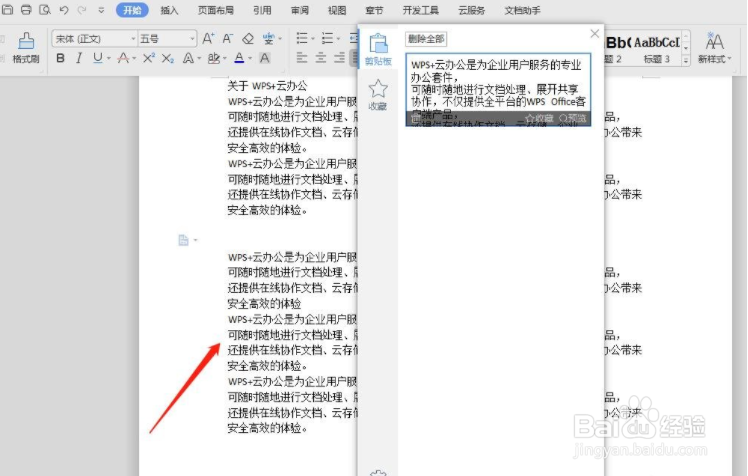Expand quick access toolbar customize arrow
The width and height of the screenshot is (748, 476).
coord(101,10)
